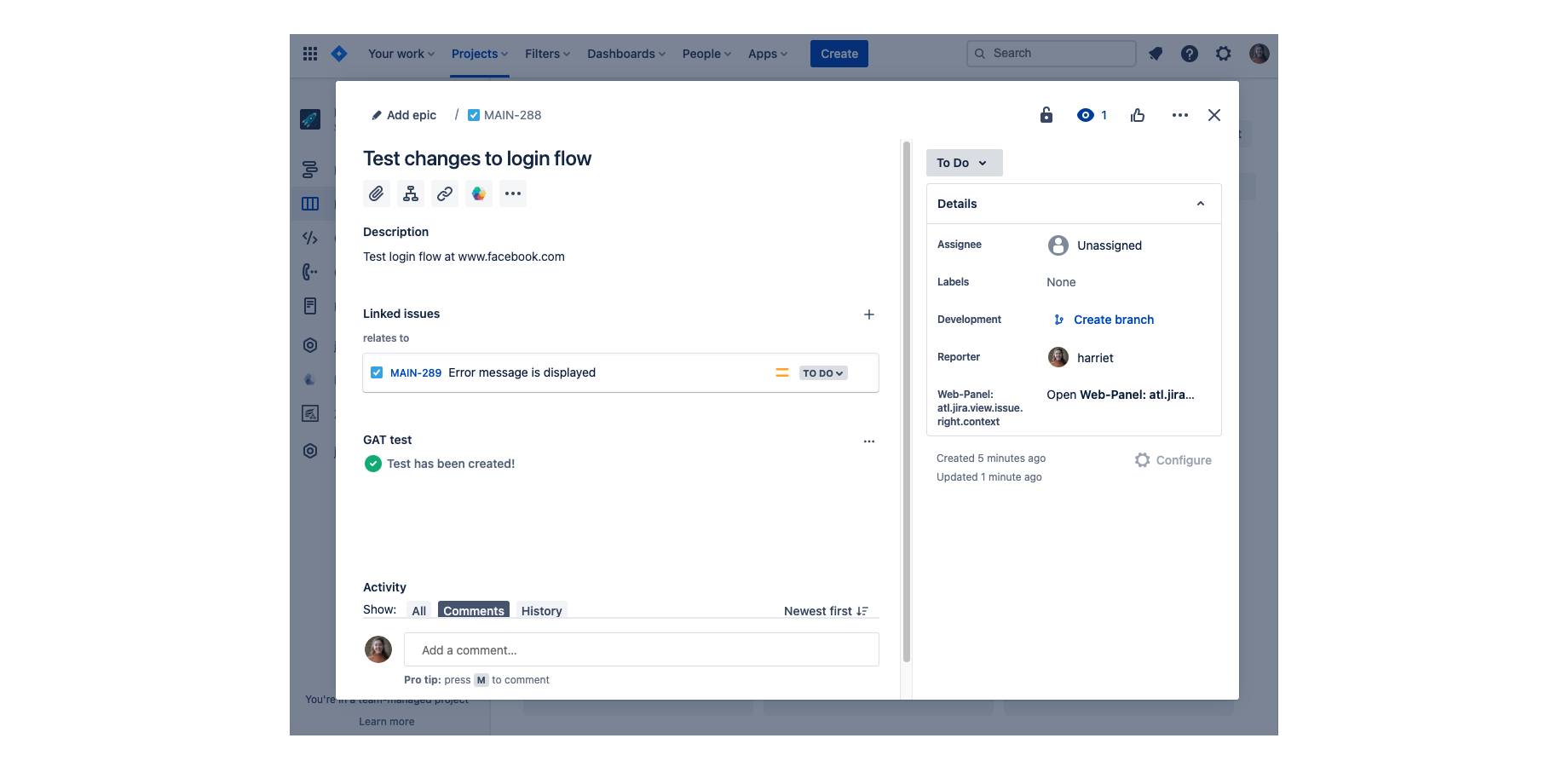Click the link issue chain icon

[445, 193]
